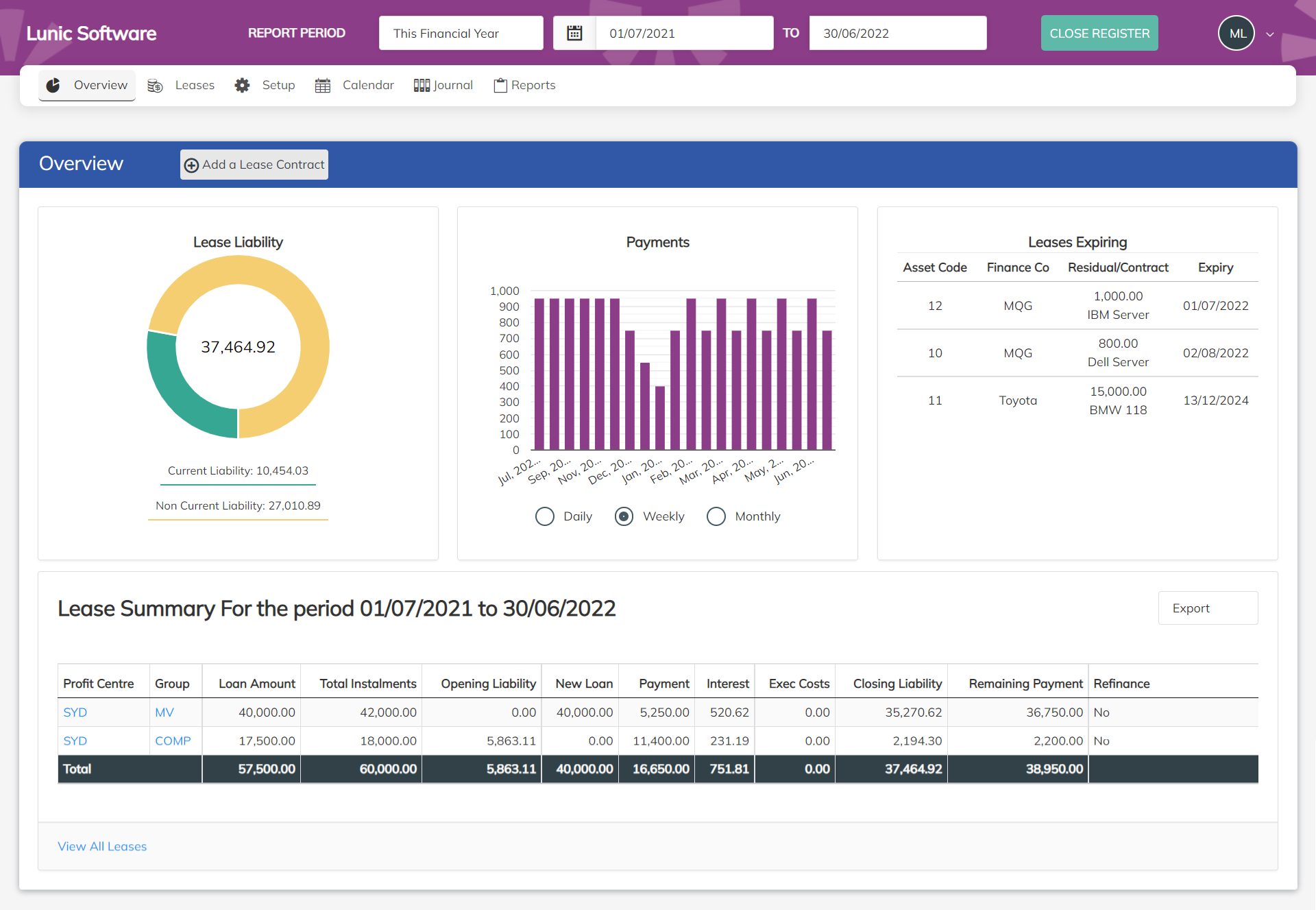Select the Weekly payments radio button
This screenshot has height=910, width=1316.
(x=624, y=516)
